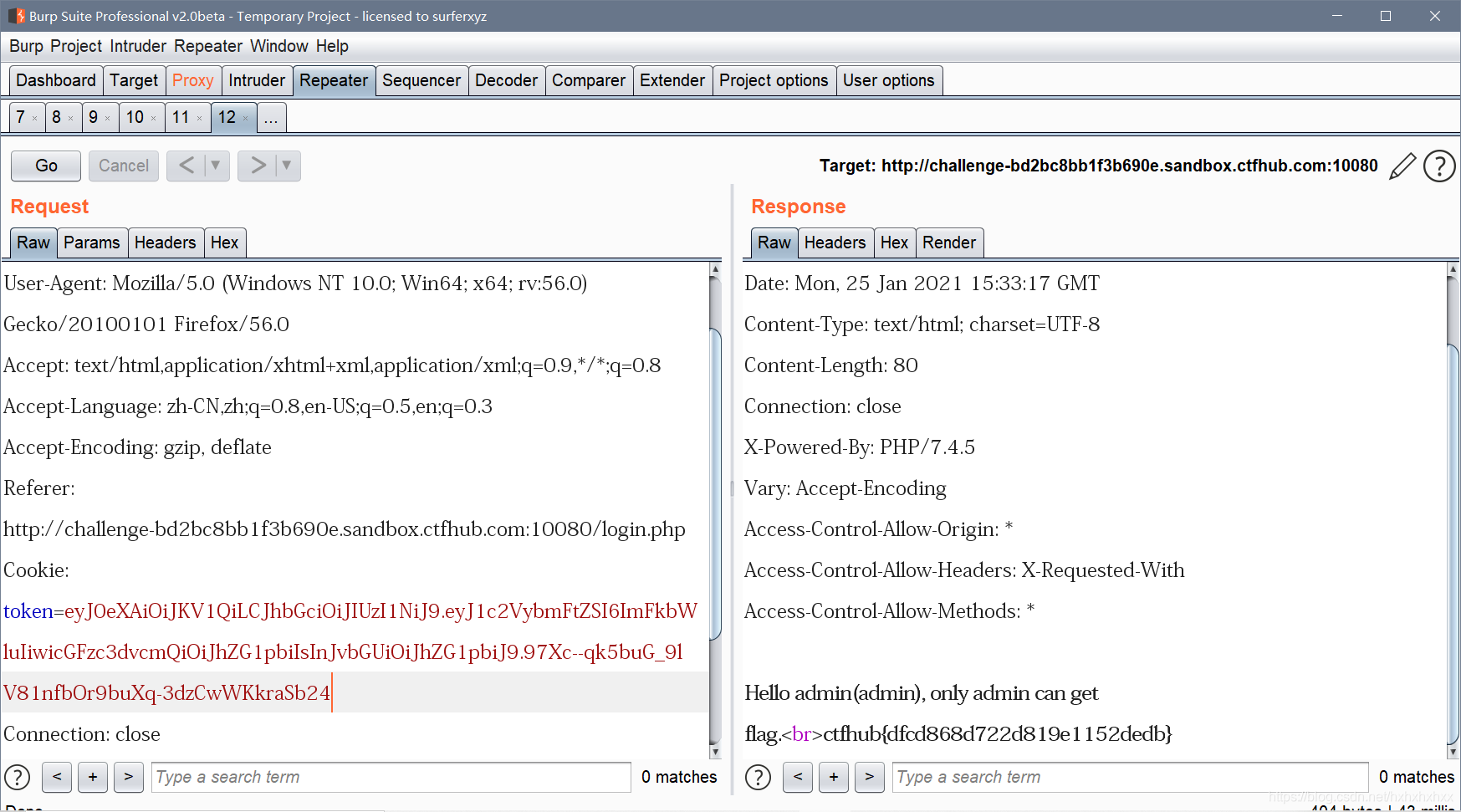Image resolution: width=1461 pixels, height=812 pixels.
Task: Open response search help icon
Action: point(759,777)
